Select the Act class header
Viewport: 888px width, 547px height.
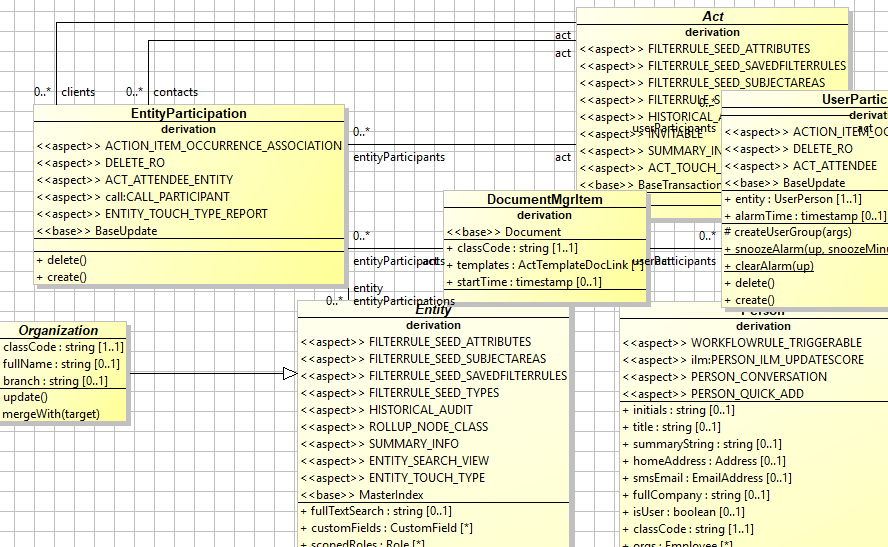713,17
